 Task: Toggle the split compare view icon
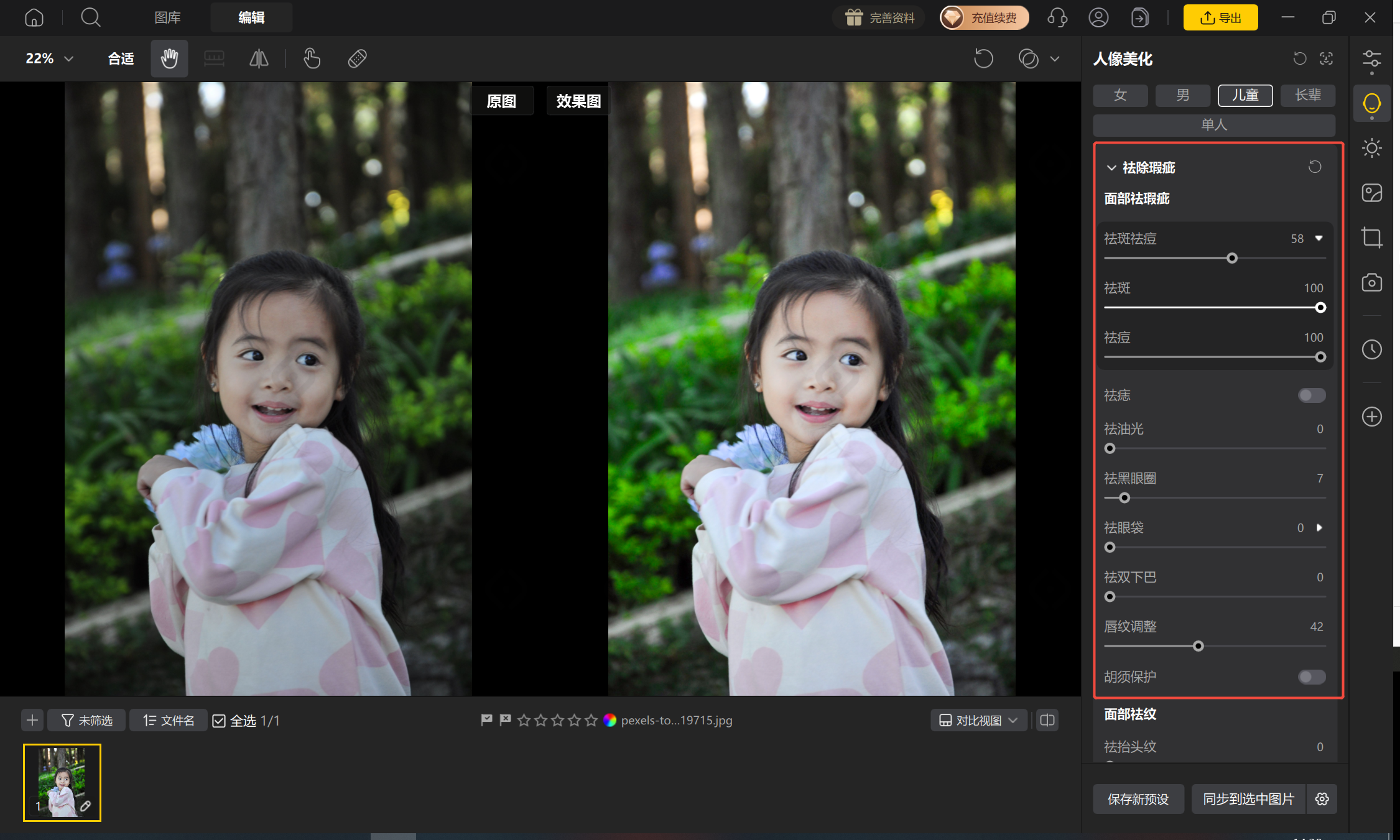click(x=1047, y=720)
